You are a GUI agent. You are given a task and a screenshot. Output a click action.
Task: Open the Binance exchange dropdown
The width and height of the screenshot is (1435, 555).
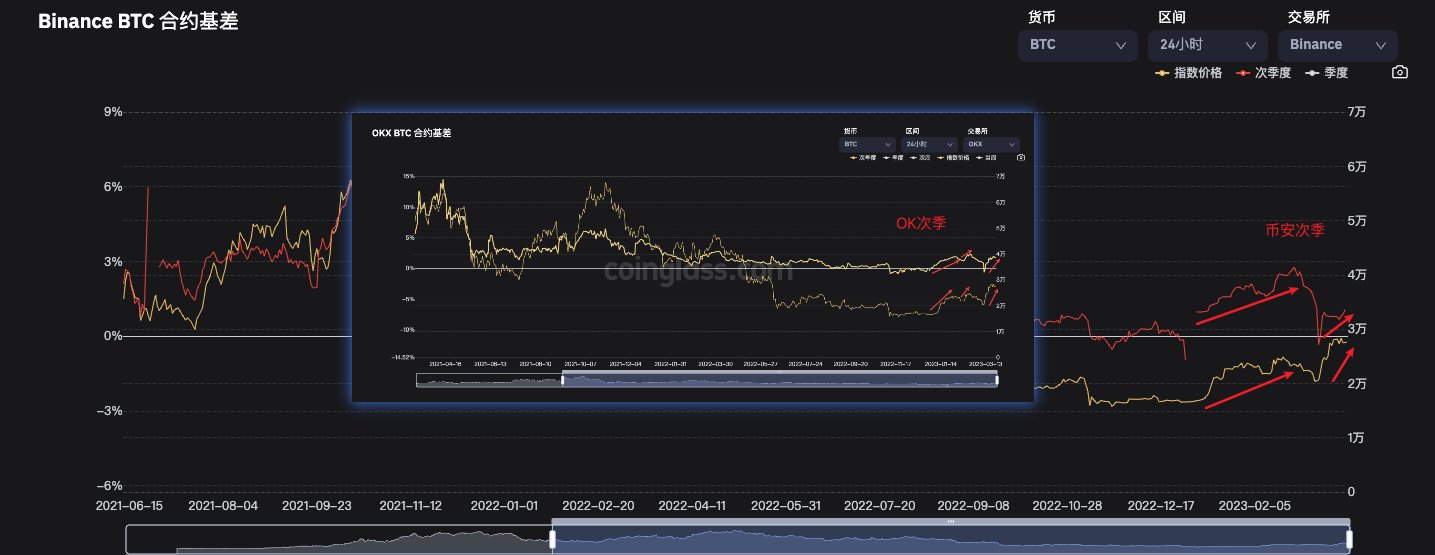1338,45
